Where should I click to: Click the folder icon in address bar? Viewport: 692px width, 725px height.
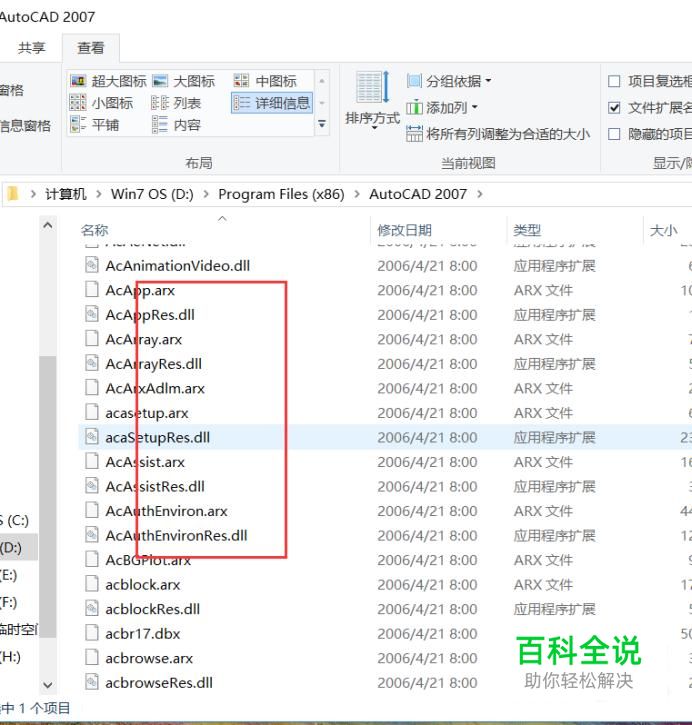point(13,194)
